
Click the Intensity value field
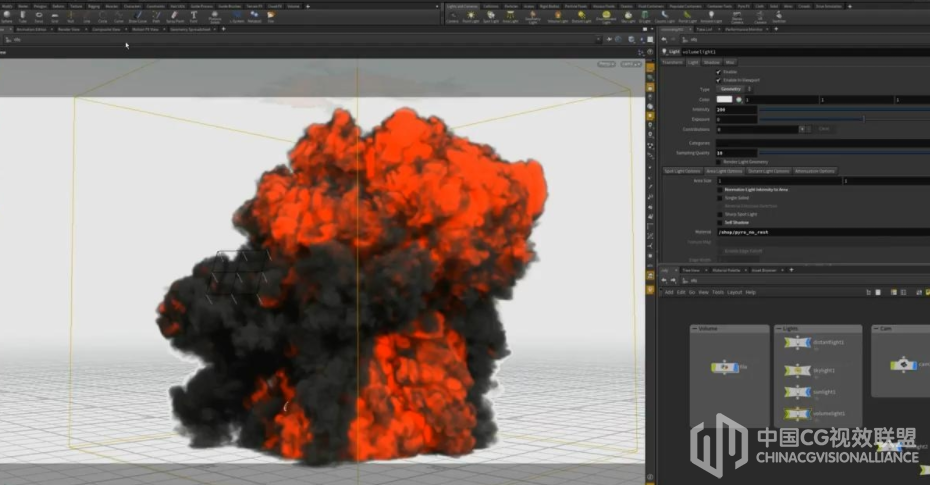[737, 110]
